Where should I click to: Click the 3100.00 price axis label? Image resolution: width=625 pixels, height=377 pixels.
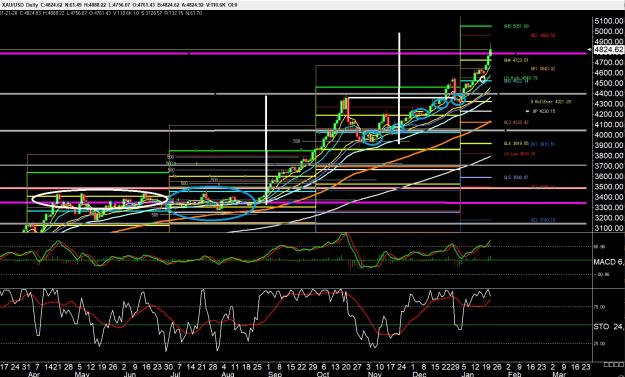pyautogui.click(x=608, y=228)
